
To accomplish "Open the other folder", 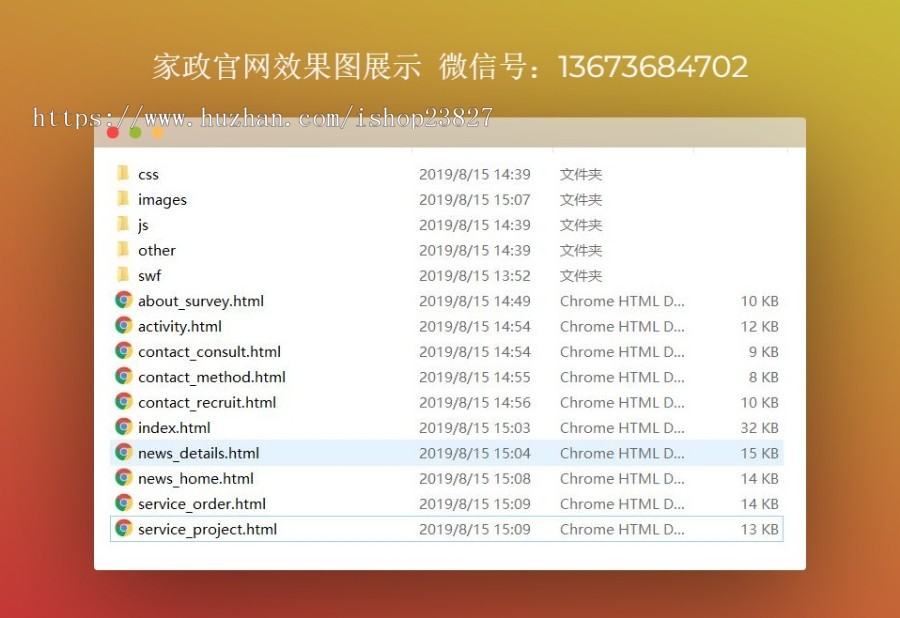I will coord(157,250).
